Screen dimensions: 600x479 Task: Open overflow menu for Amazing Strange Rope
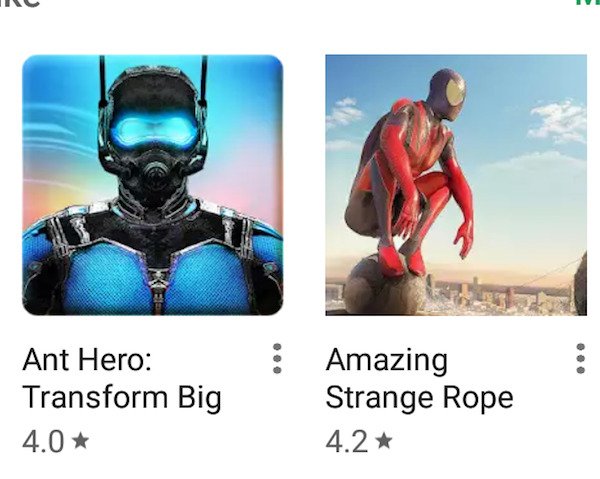click(580, 358)
